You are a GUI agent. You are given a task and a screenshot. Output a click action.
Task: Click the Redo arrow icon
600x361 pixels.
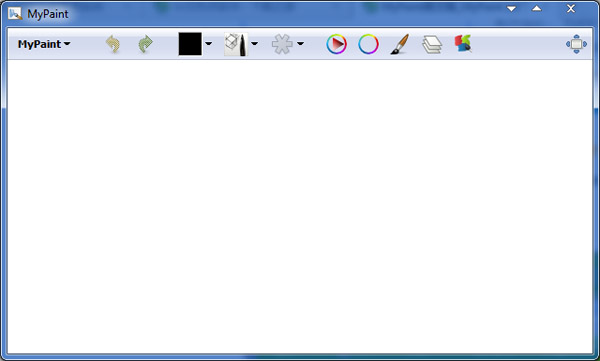(x=145, y=44)
